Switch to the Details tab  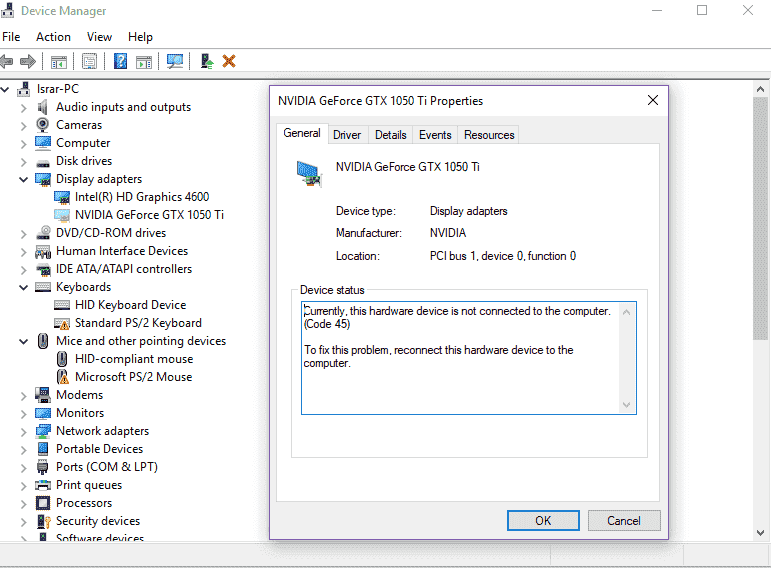(x=390, y=135)
